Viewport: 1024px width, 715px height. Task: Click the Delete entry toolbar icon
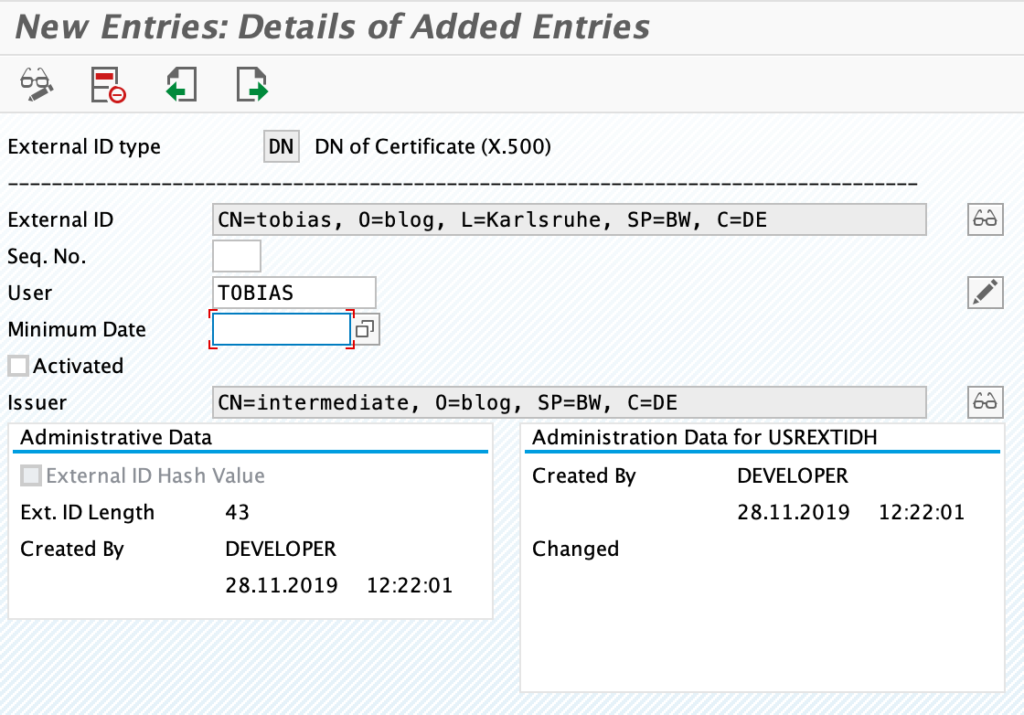pyautogui.click(x=106, y=84)
